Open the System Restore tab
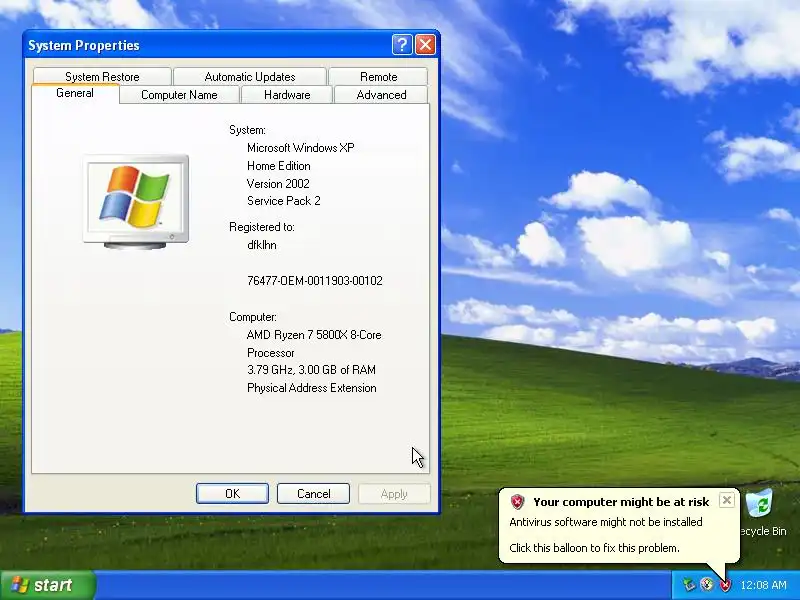 pyautogui.click(x=102, y=77)
